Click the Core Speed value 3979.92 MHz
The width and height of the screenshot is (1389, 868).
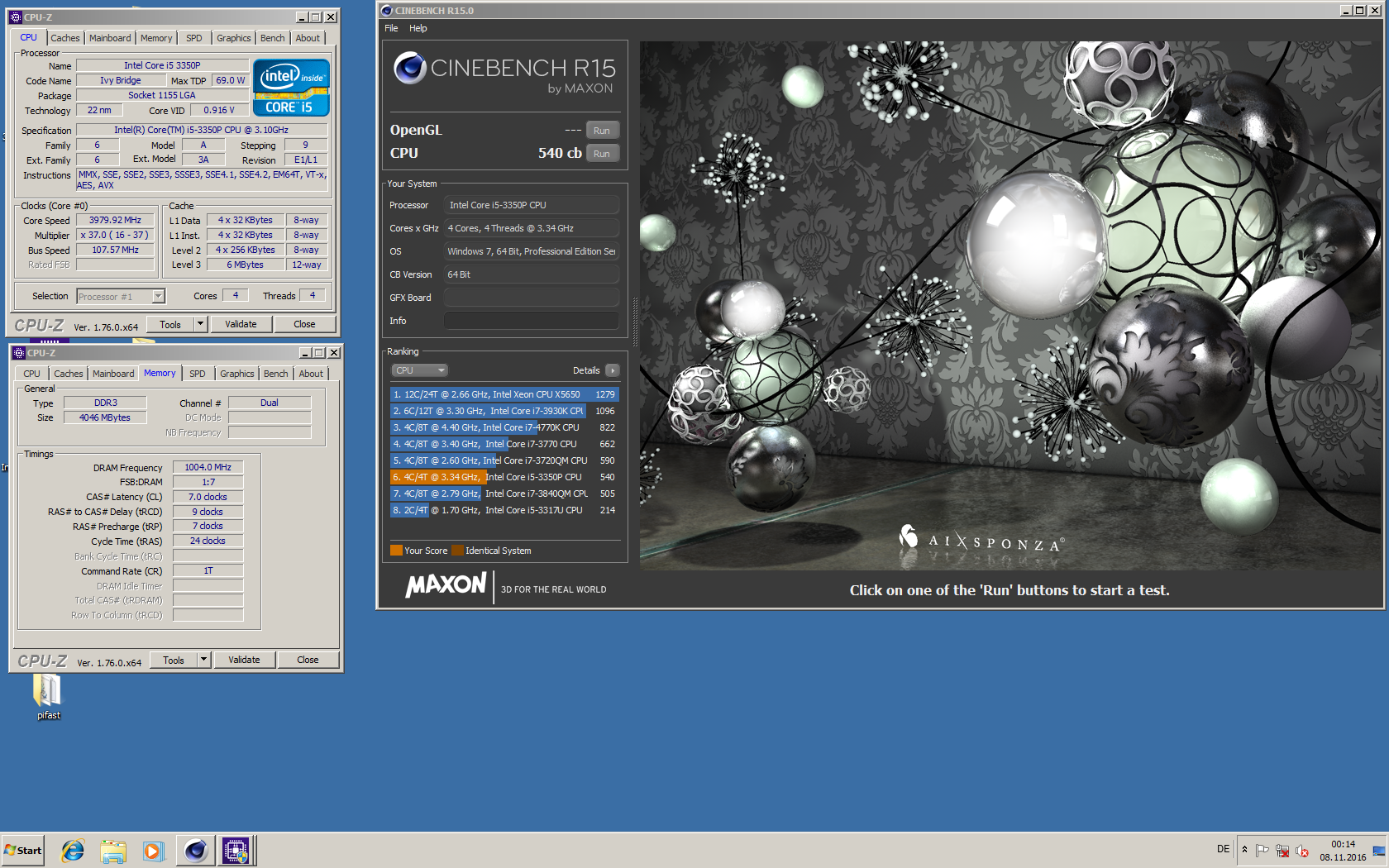coord(116,220)
